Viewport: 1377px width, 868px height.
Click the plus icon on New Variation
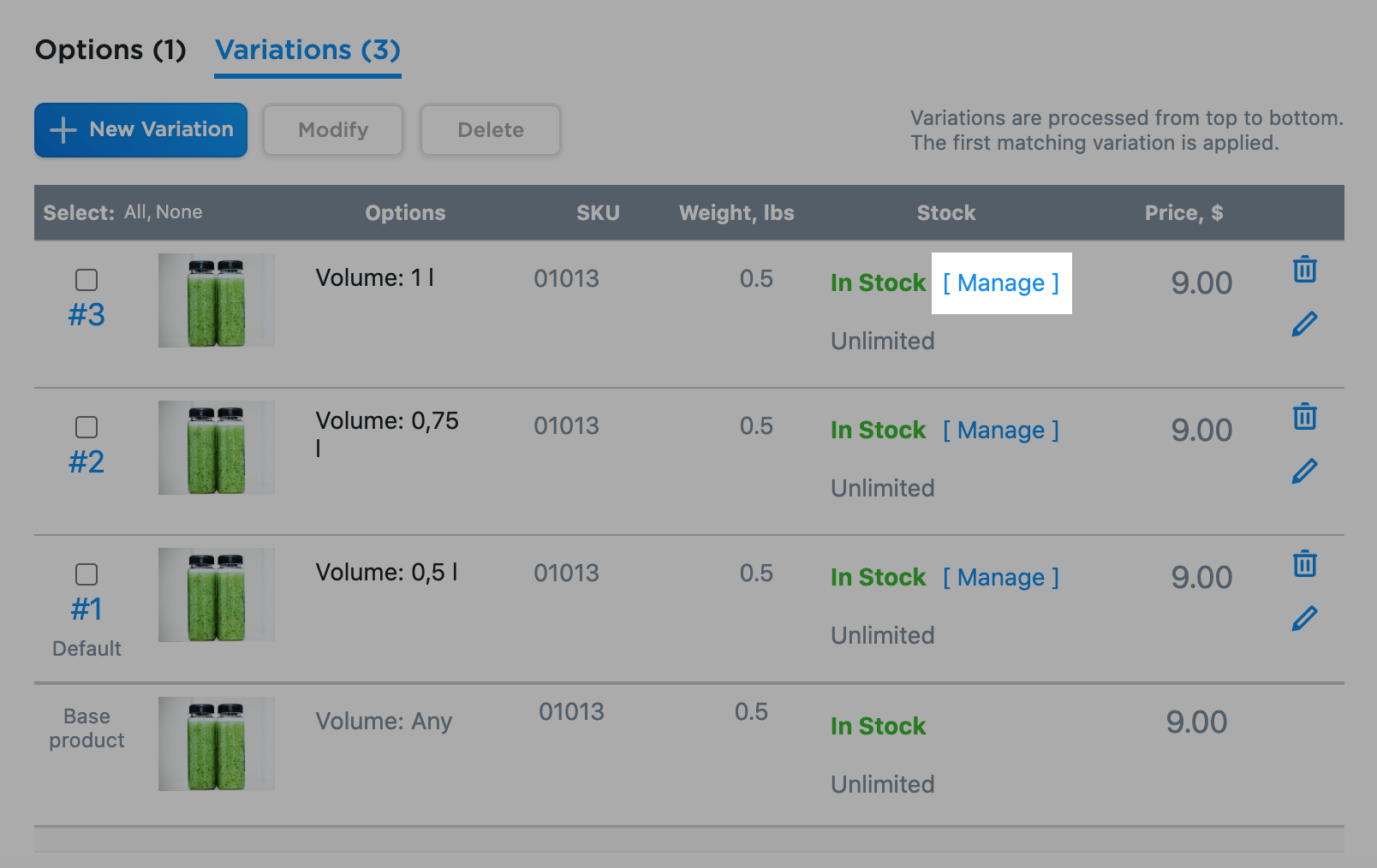point(63,129)
